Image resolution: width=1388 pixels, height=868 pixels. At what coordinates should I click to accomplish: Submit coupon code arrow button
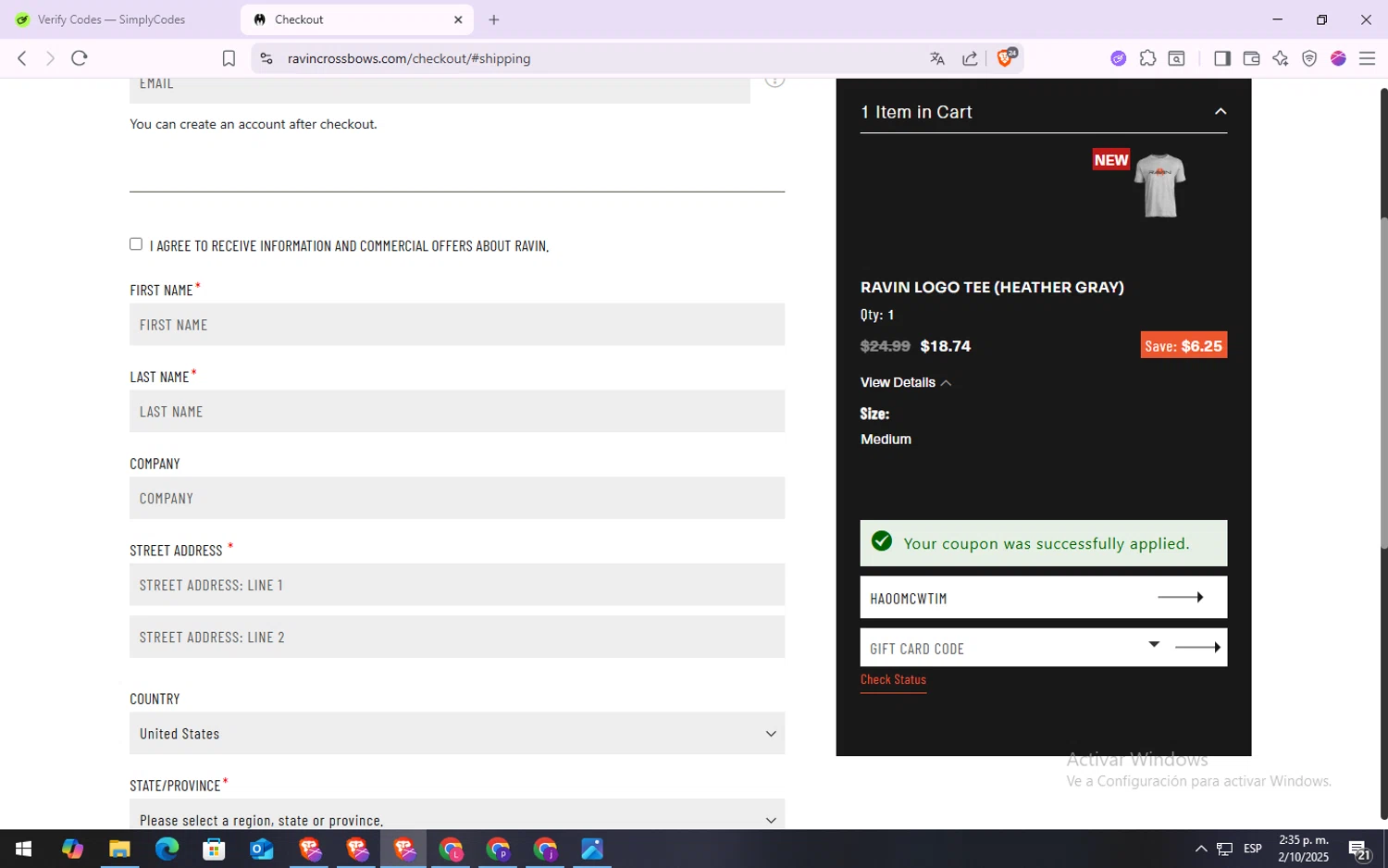tap(1182, 598)
